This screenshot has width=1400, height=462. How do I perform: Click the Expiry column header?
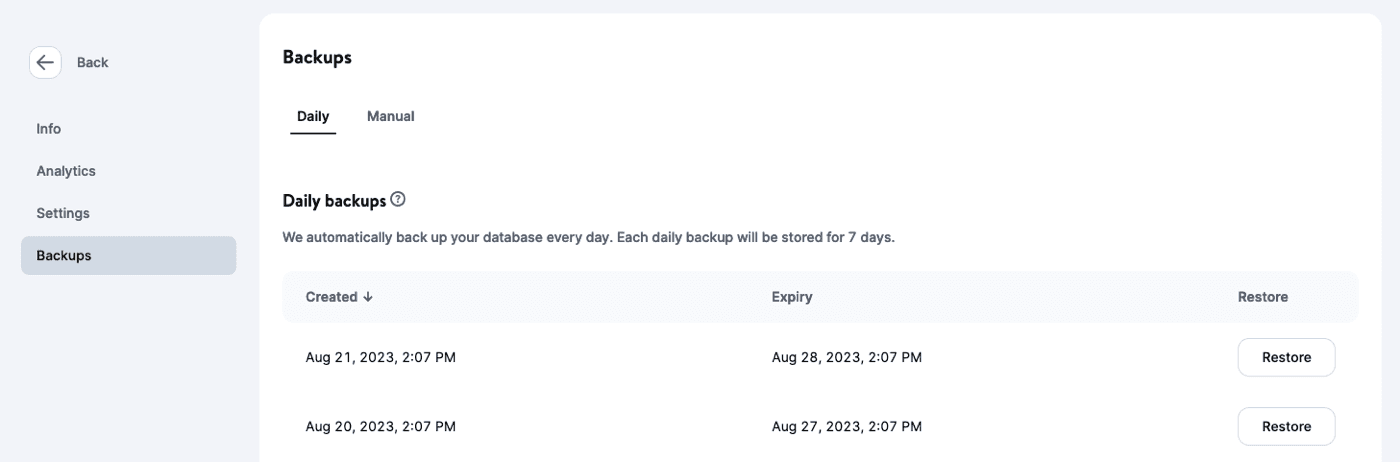pyautogui.click(x=792, y=297)
